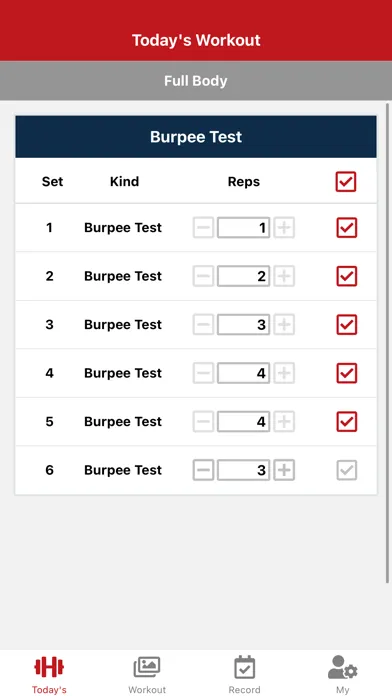392x696 pixels.
Task: Open the My profile settings icon
Action: (x=343, y=667)
